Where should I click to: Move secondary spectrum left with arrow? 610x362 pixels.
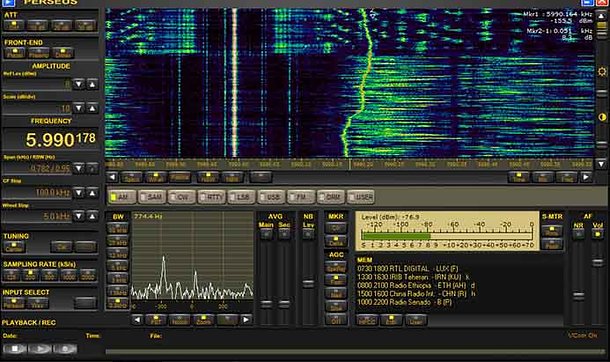(137, 320)
